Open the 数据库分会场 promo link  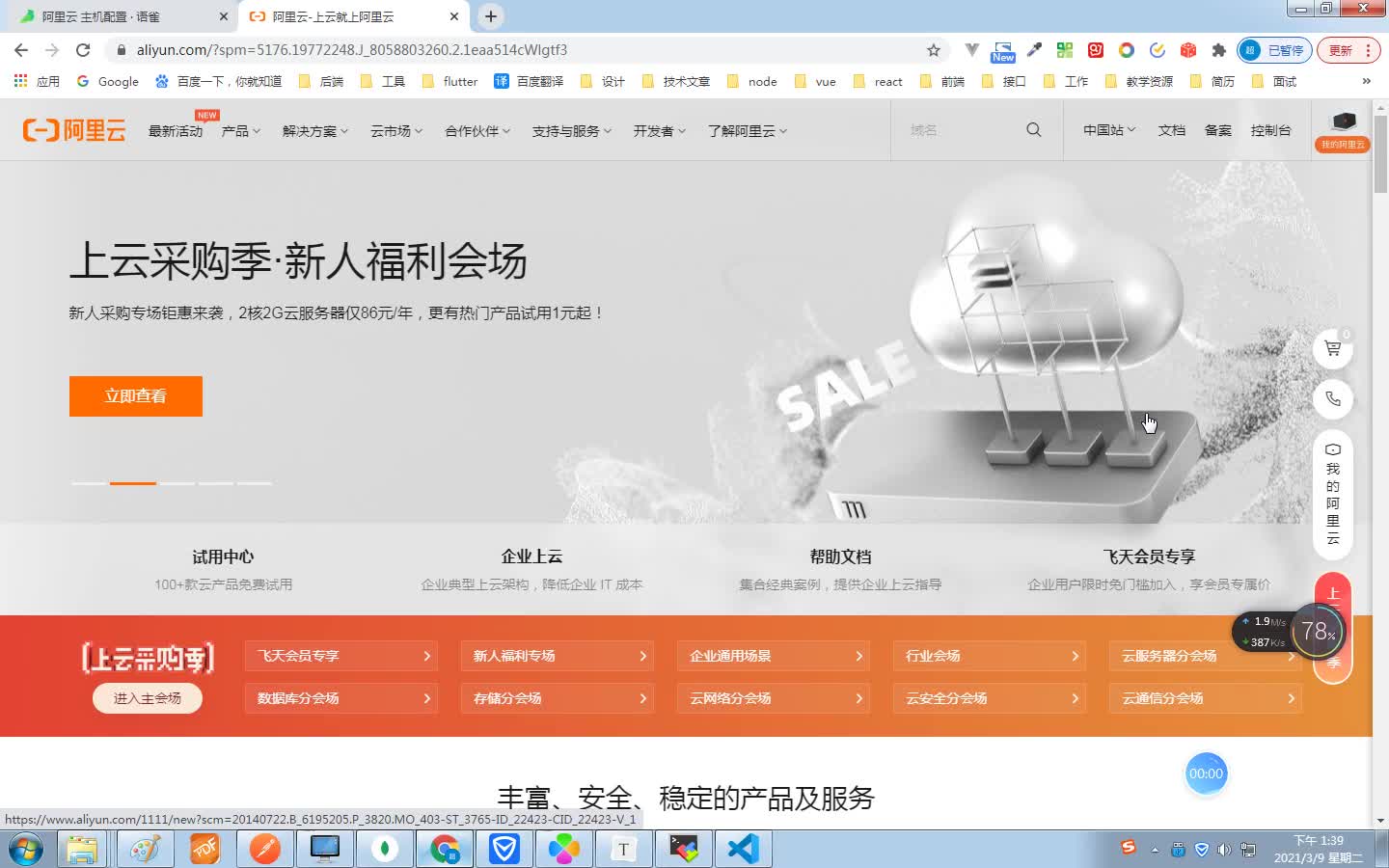point(341,698)
